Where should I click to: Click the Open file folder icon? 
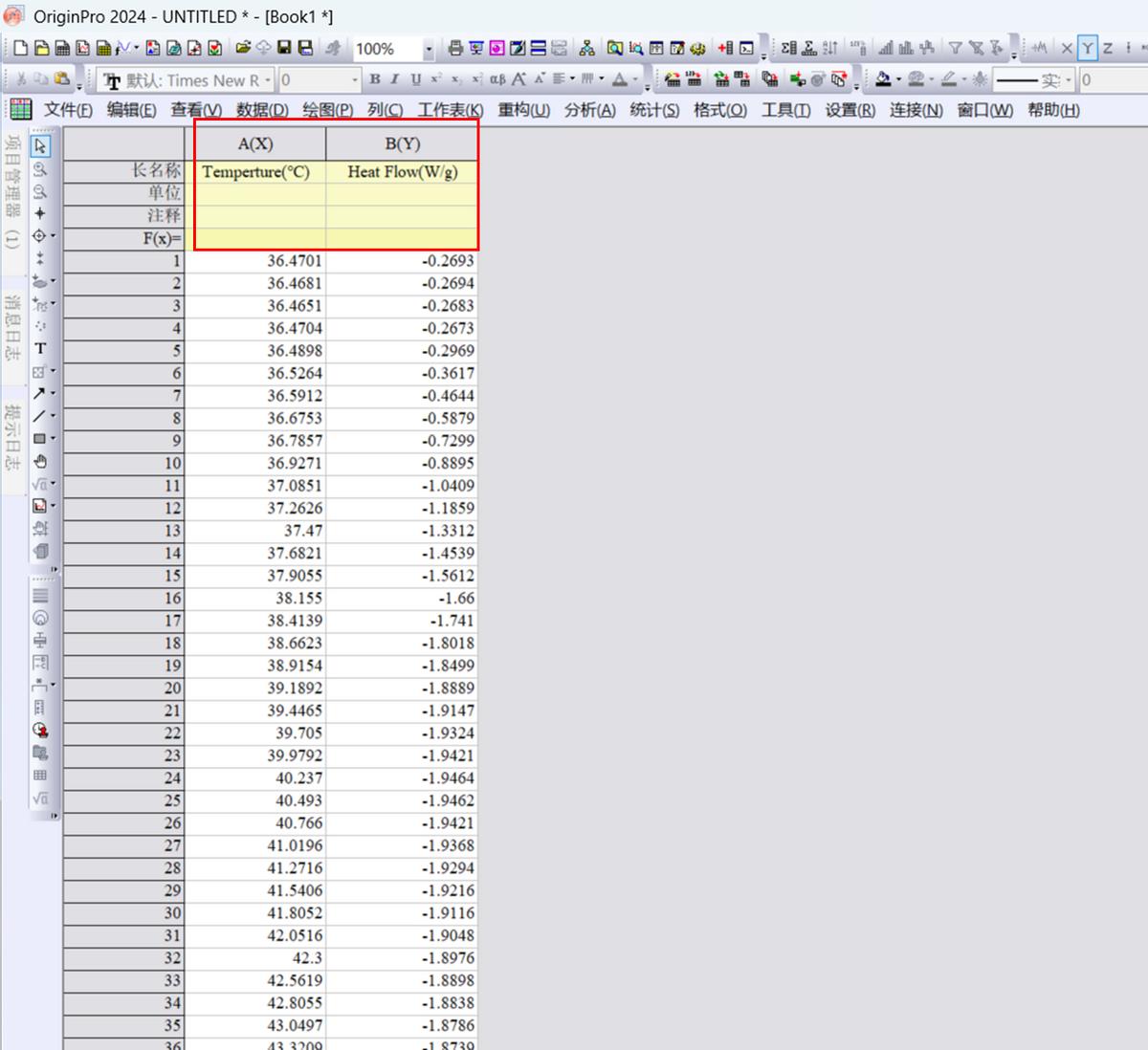(243, 48)
